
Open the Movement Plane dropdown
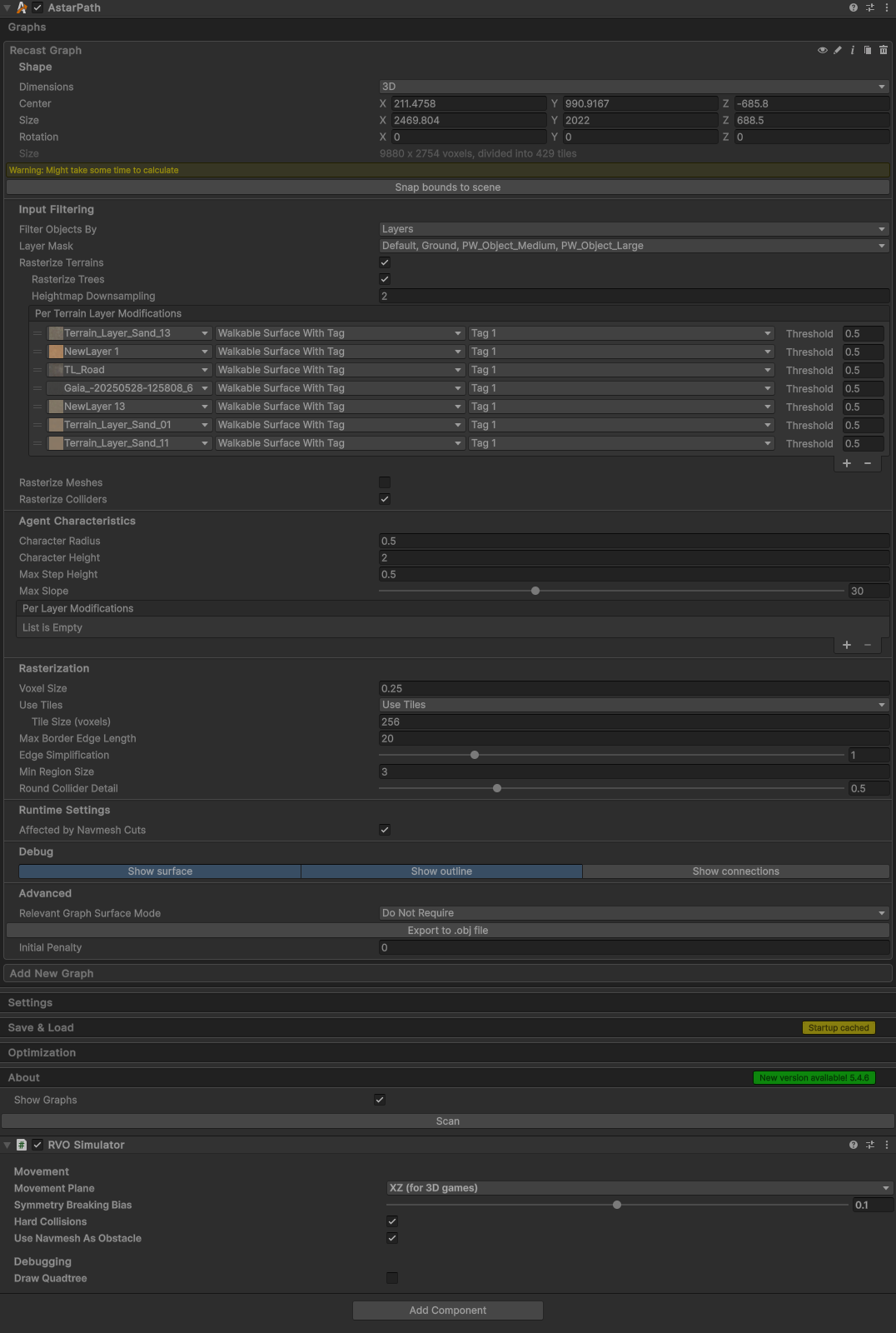pos(639,1188)
